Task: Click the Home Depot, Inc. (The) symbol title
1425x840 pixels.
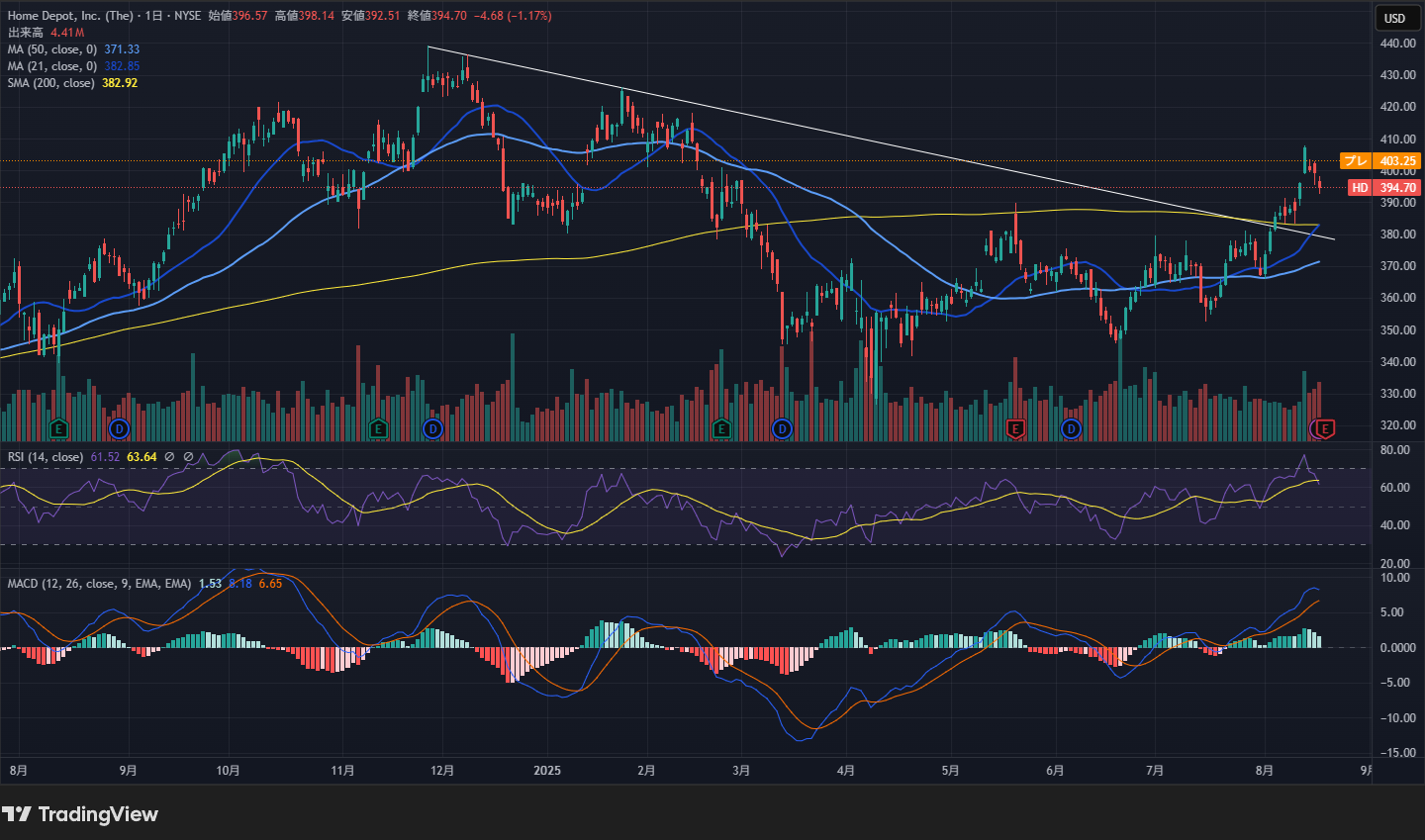Action: [70, 16]
